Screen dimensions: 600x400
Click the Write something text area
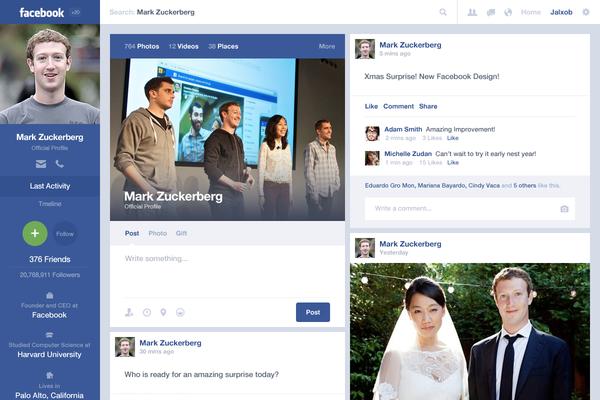pyautogui.click(x=227, y=272)
